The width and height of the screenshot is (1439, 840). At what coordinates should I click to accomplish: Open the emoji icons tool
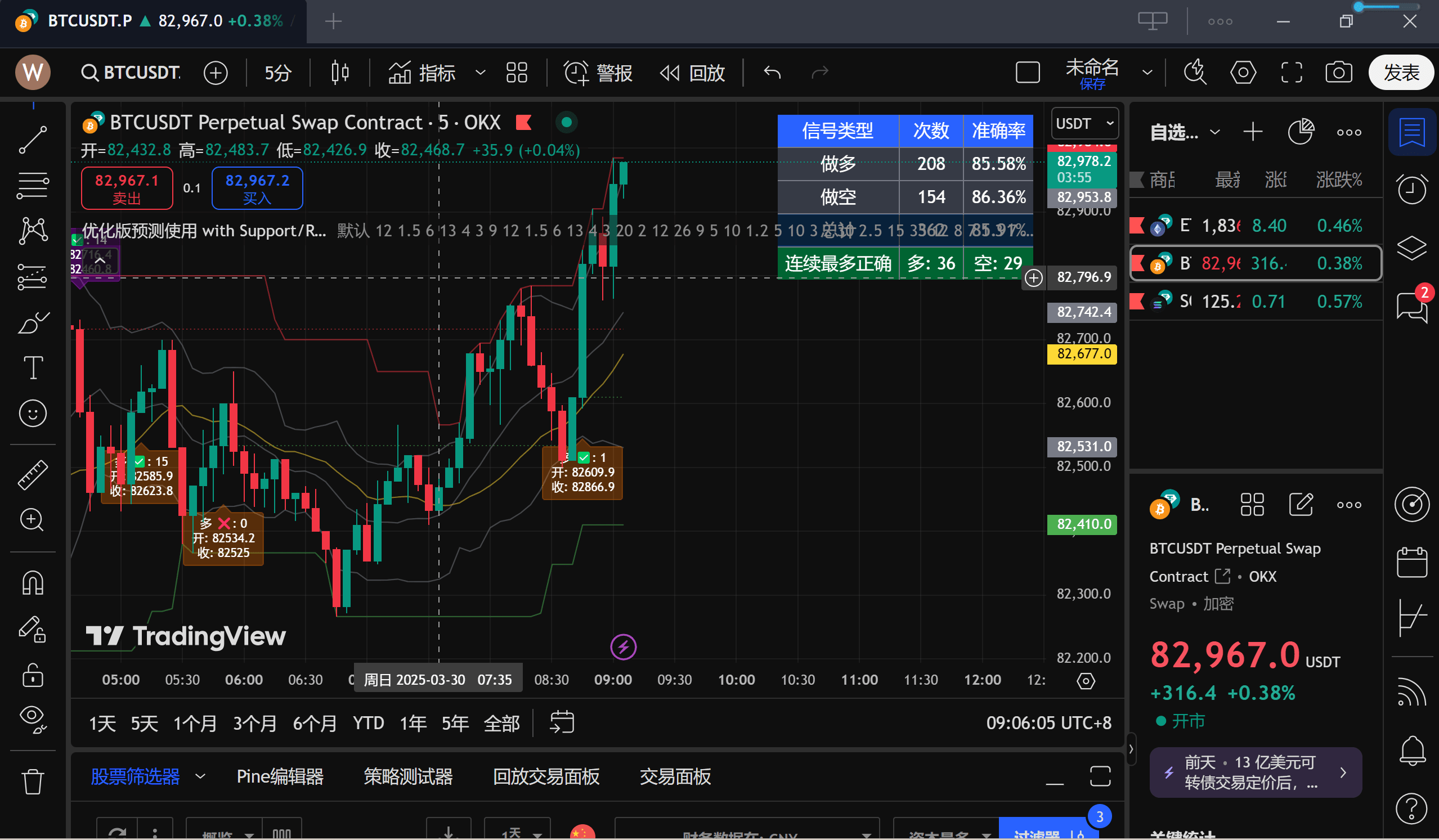tap(33, 414)
